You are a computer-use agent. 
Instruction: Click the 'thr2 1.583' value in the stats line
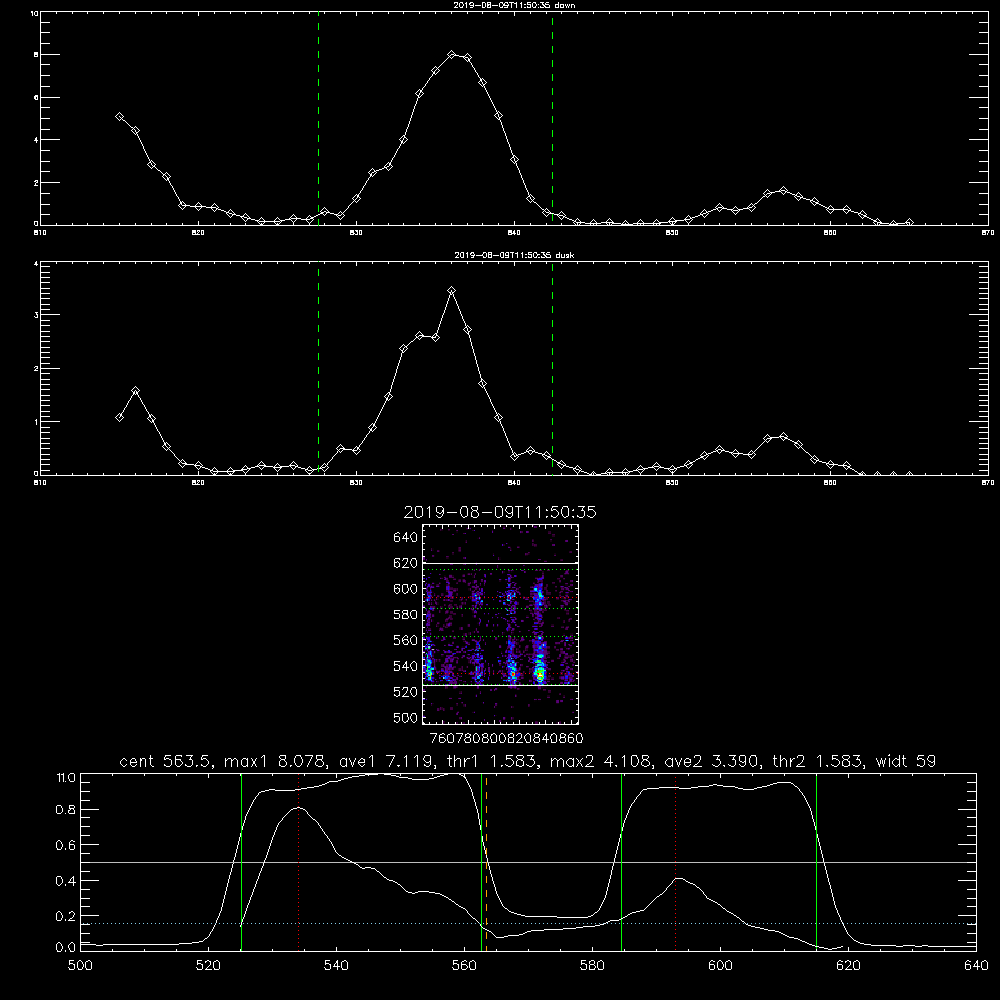click(818, 761)
